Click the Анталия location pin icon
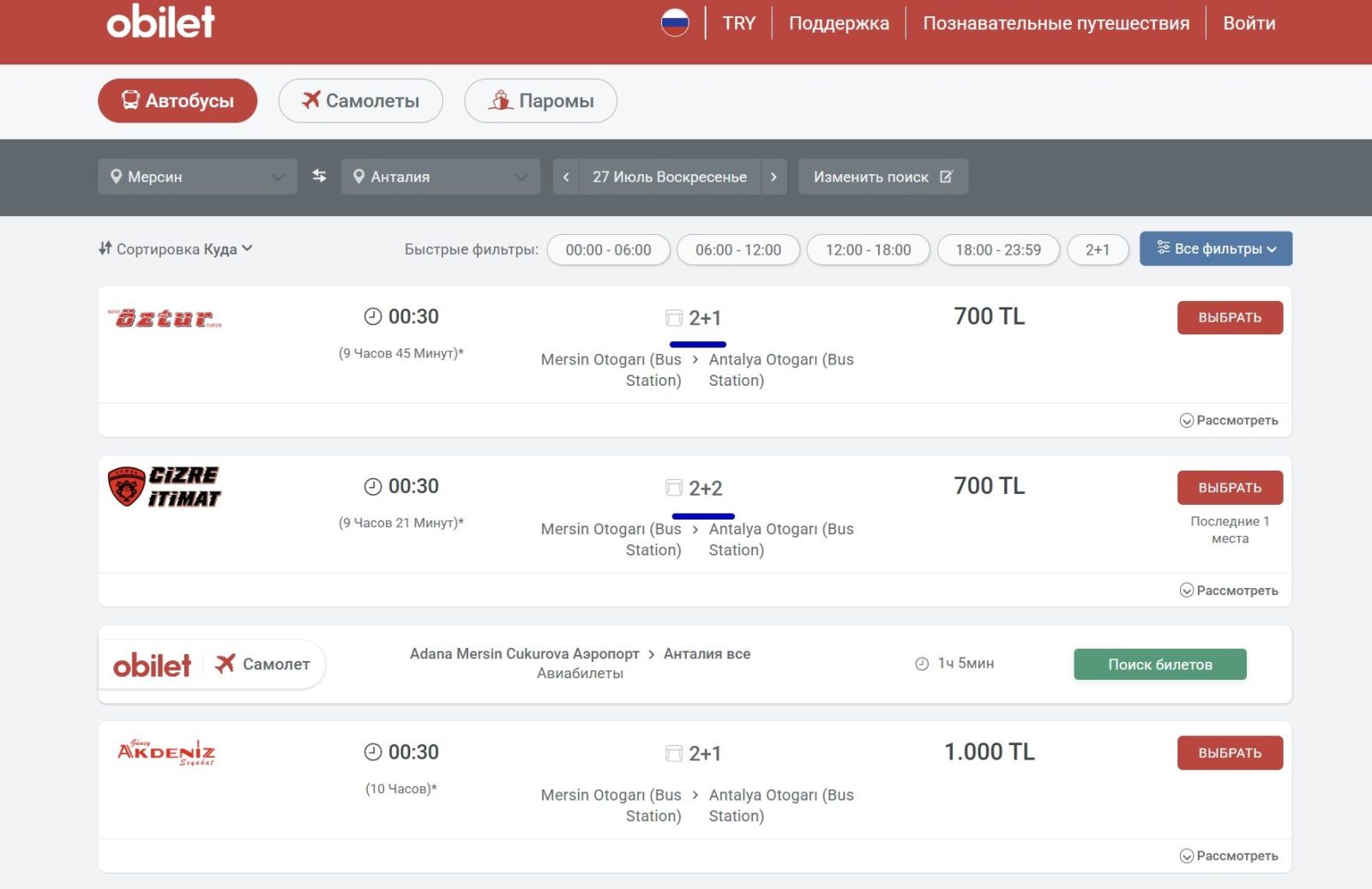 (x=359, y=176)
